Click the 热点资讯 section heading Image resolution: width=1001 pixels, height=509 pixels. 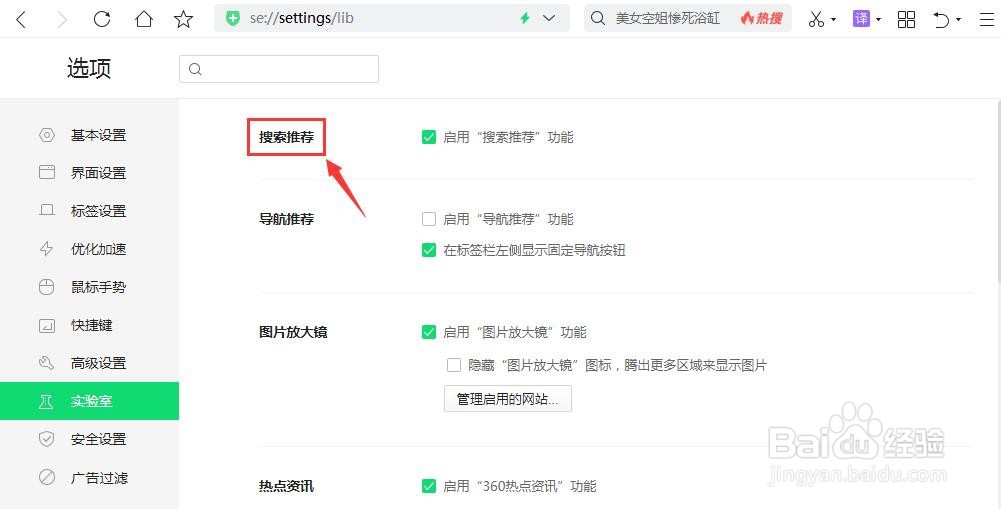pyautogui.click(x=287, y=486)
